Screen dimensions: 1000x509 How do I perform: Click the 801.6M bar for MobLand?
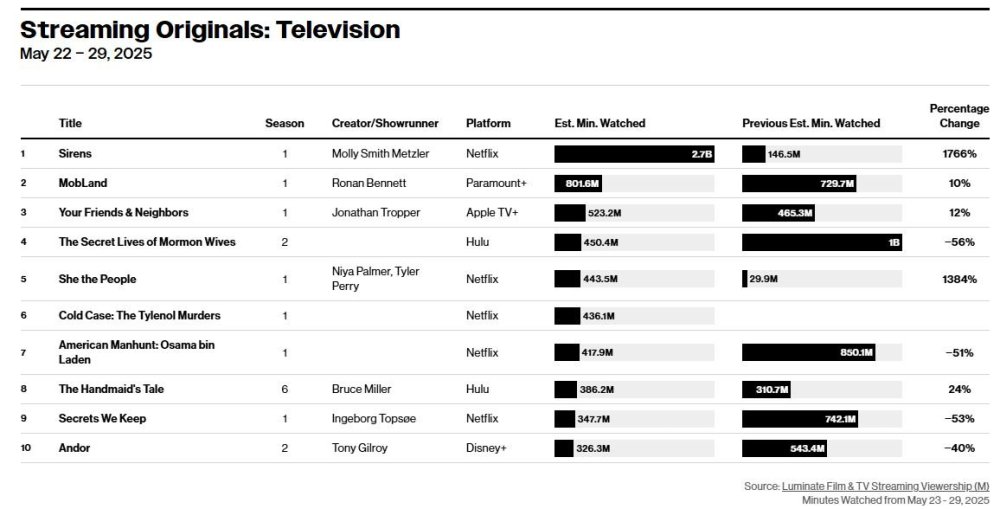coord(578,184)
